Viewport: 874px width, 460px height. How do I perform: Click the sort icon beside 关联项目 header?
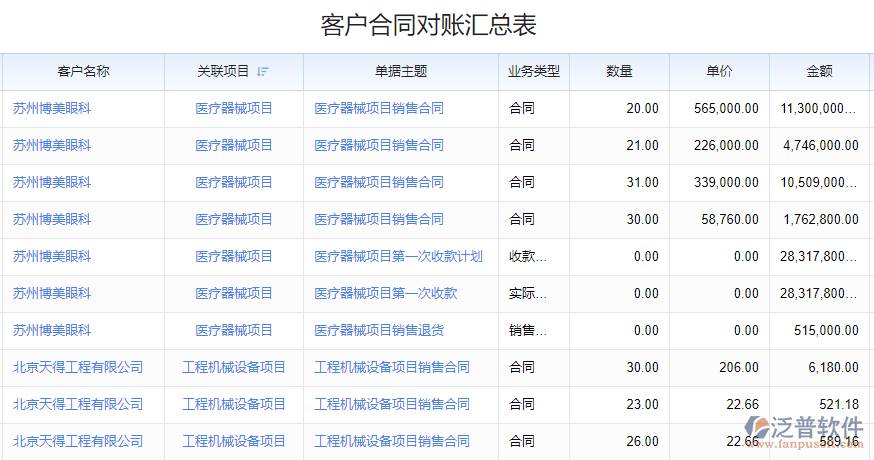click(263, 71)
